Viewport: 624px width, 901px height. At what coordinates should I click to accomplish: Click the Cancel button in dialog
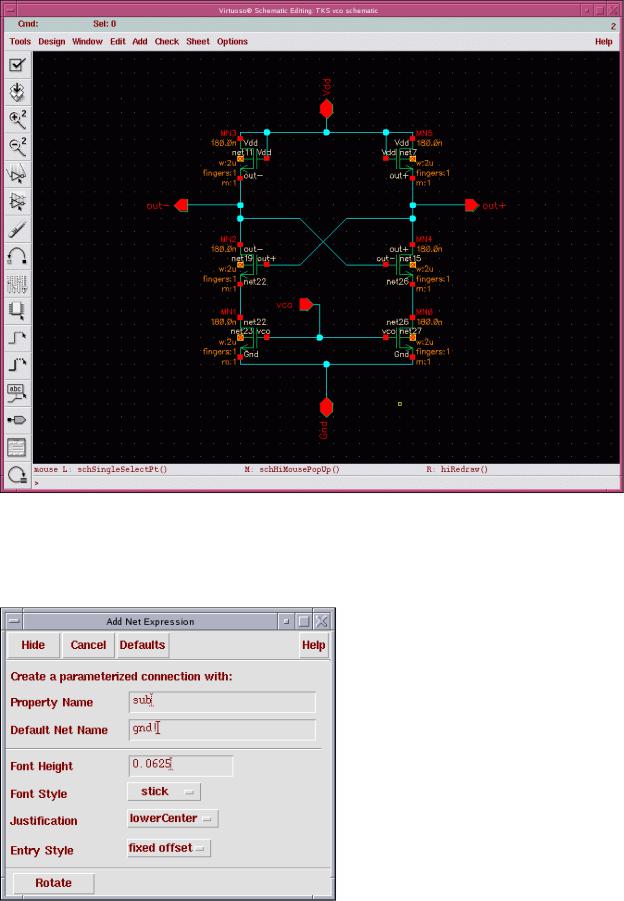click(88, 645)
